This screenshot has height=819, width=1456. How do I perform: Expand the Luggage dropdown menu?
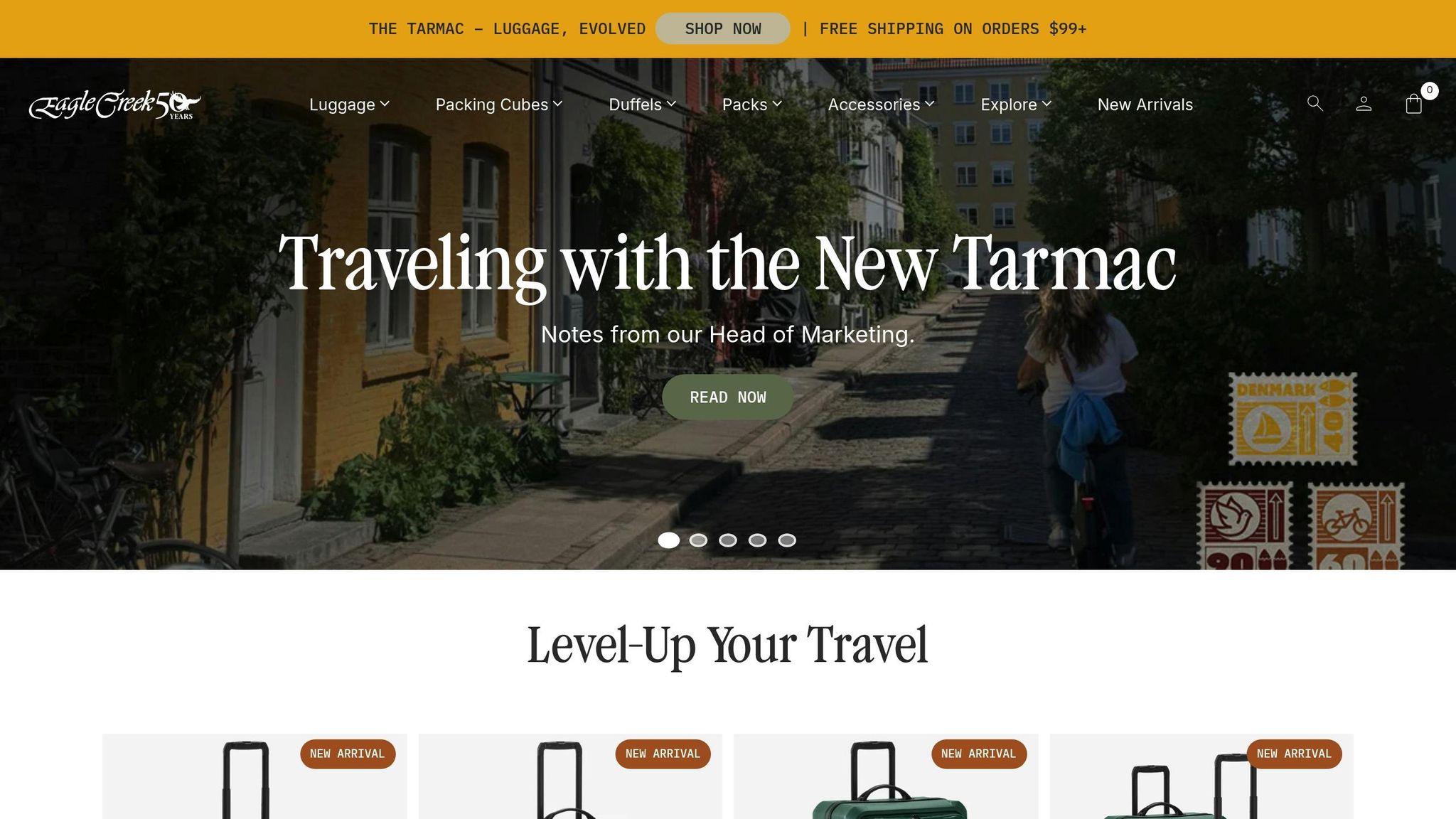click(349, 105)
